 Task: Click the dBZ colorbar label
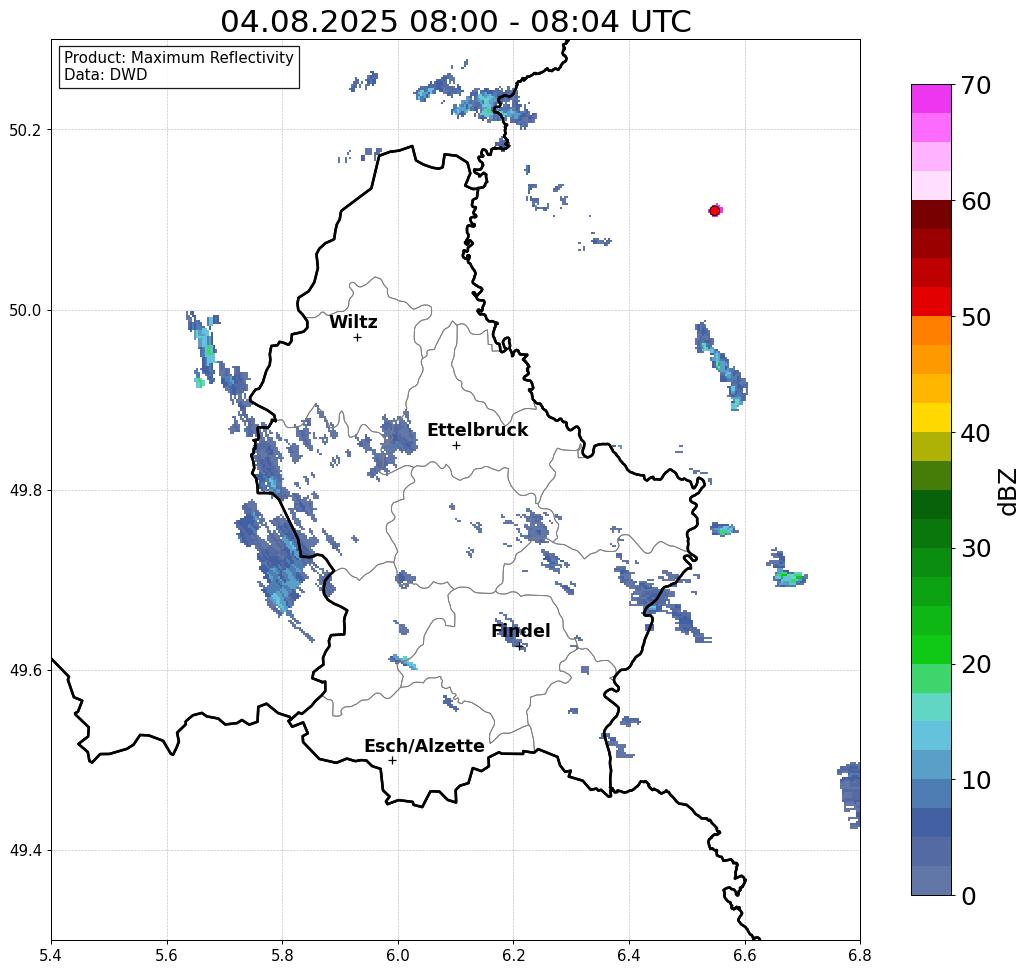point(1007,491)
